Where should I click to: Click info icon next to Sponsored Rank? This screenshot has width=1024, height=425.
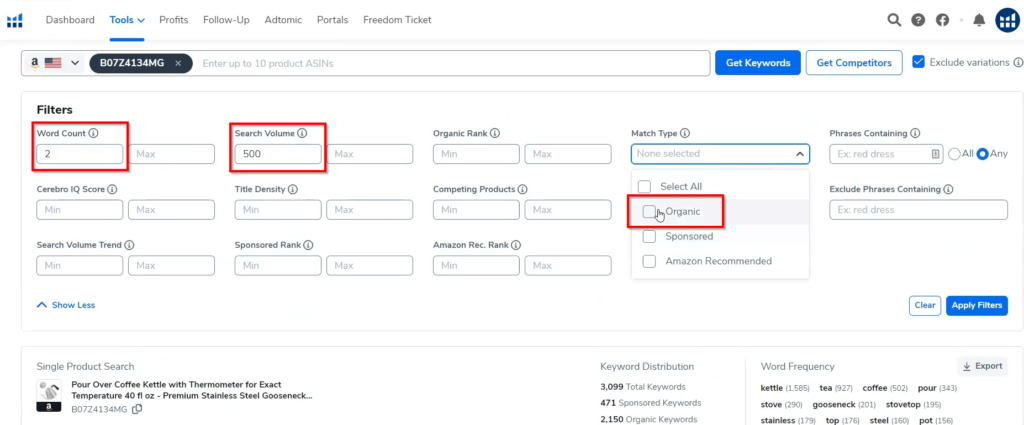(x=308, y=245)
